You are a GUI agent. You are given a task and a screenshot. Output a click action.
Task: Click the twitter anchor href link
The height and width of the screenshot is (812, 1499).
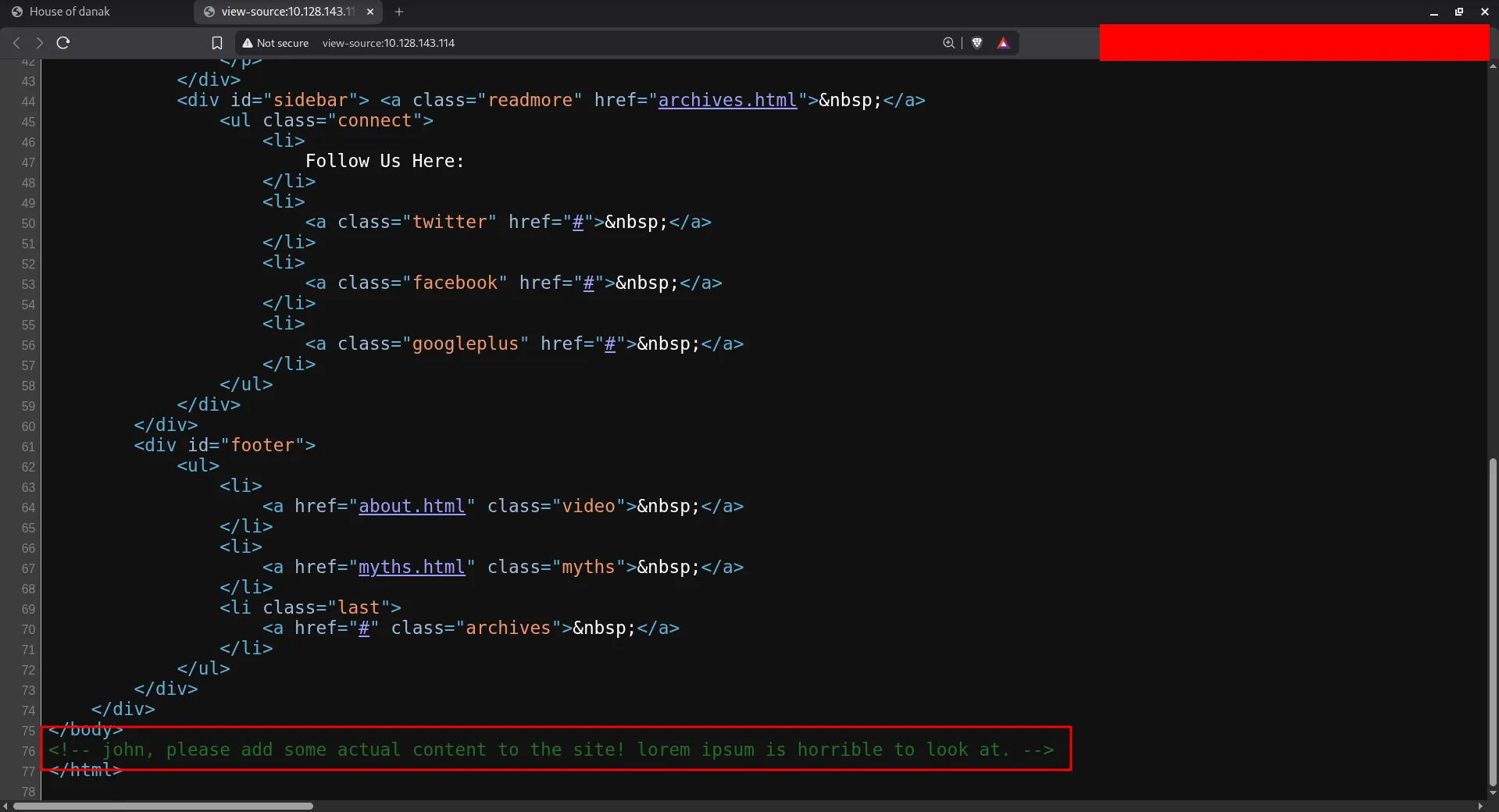tap(576, 222)
